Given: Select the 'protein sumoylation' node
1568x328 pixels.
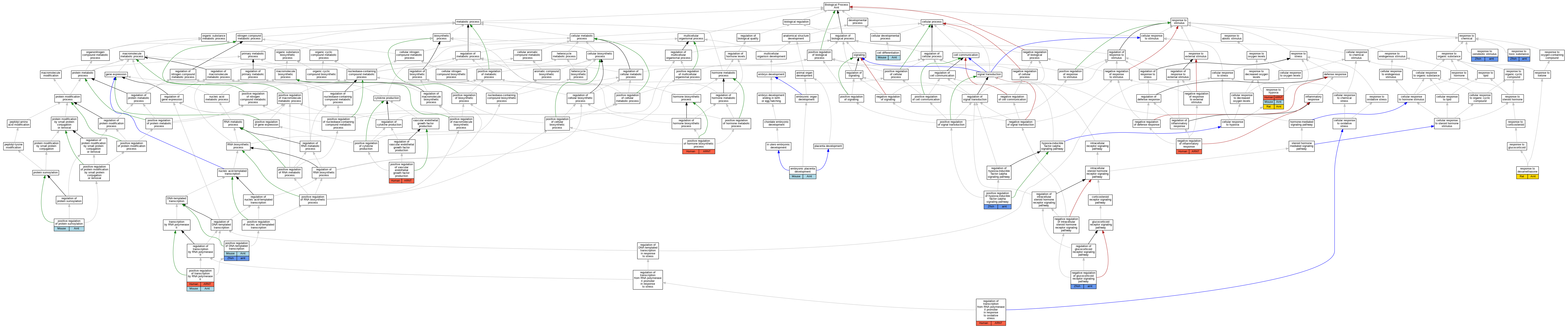Looking at the screenshot, I should (x=46, y=173).
